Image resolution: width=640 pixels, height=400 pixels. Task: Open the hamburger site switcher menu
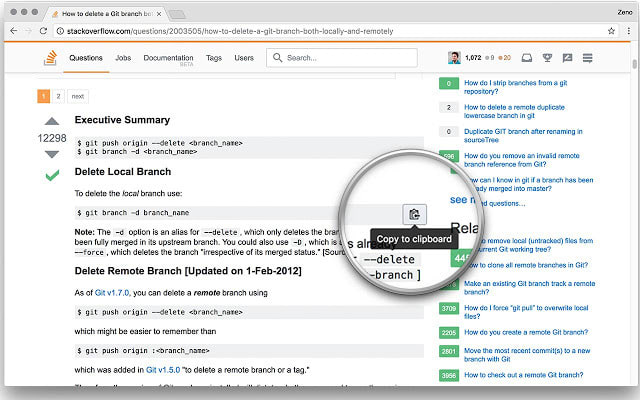[x=587, y=58]
